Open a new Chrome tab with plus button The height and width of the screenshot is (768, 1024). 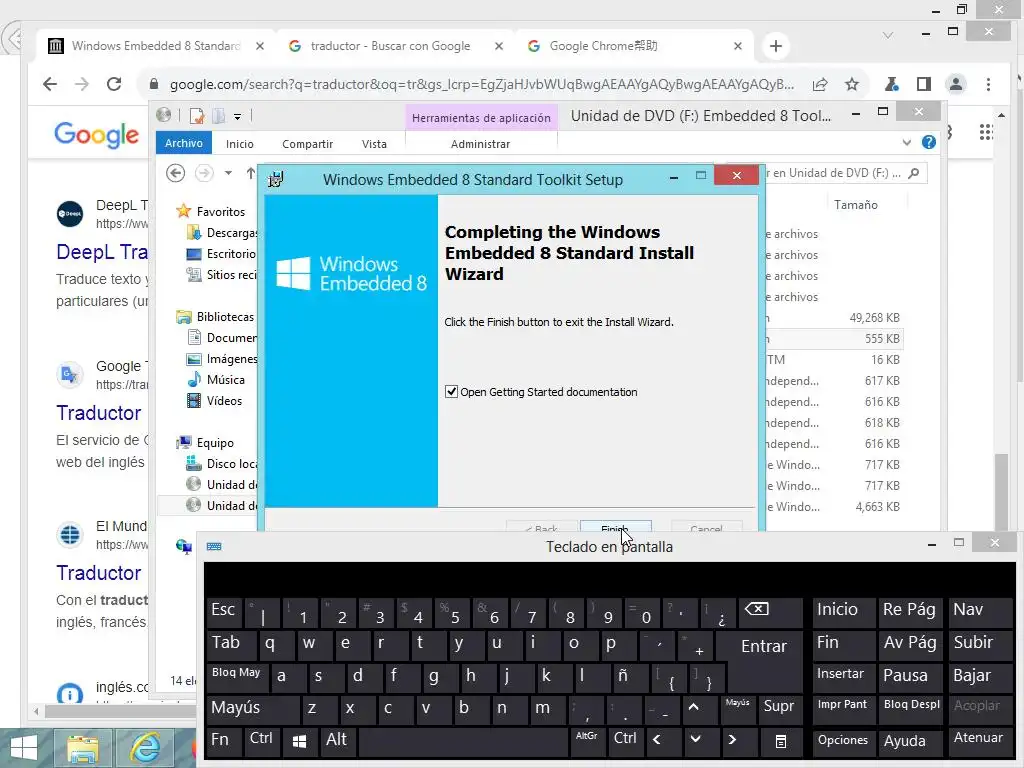click(x=776, y=46)
